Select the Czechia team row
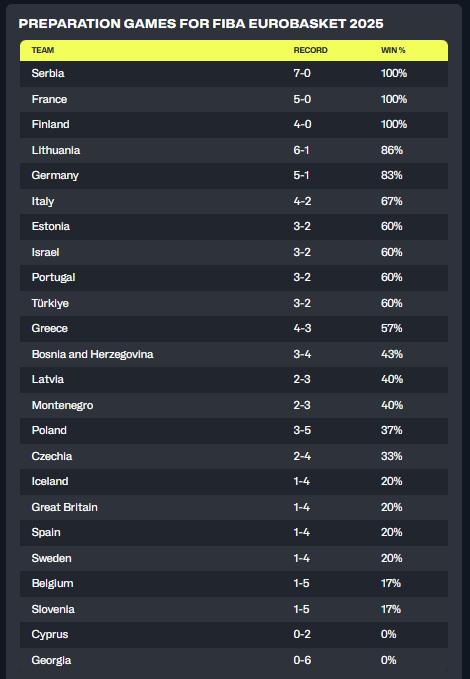The width and height of the screenshot is (470, 679). point(234,456)
